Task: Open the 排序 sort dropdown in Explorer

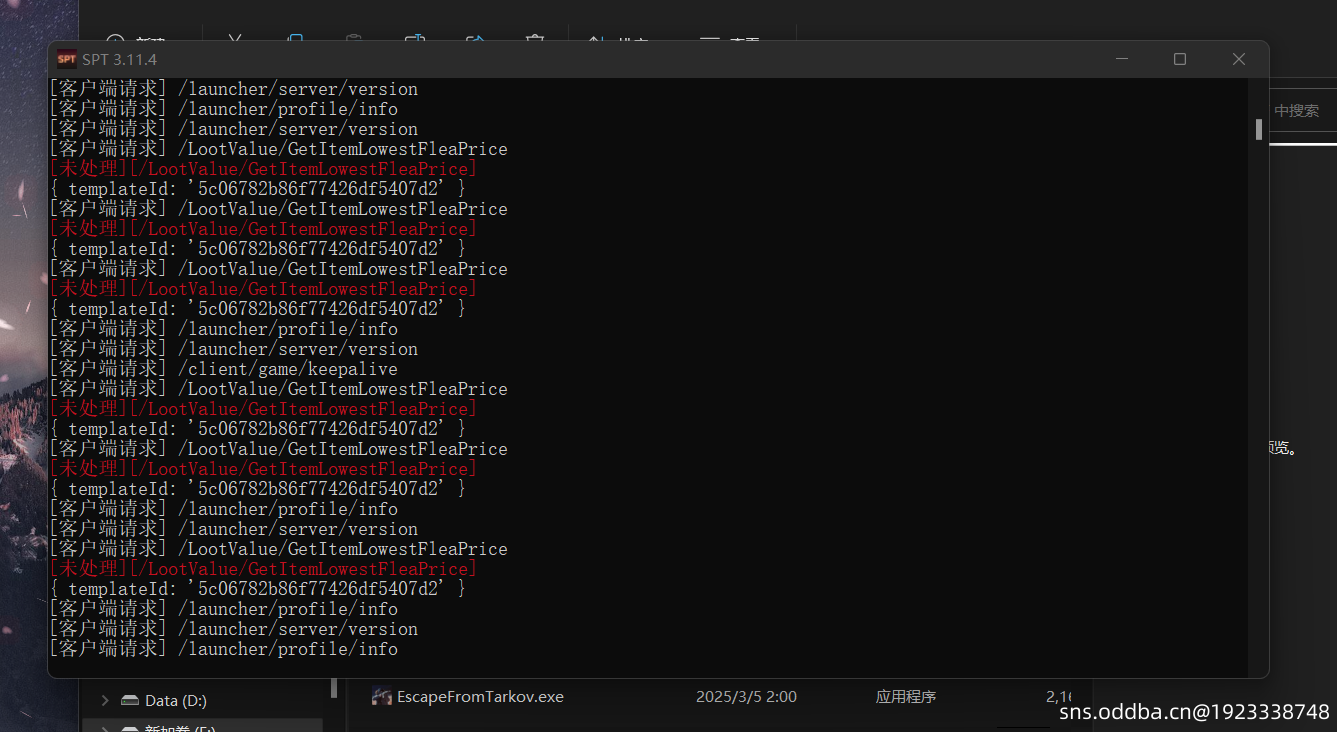Action: click(x=620, y=41)
